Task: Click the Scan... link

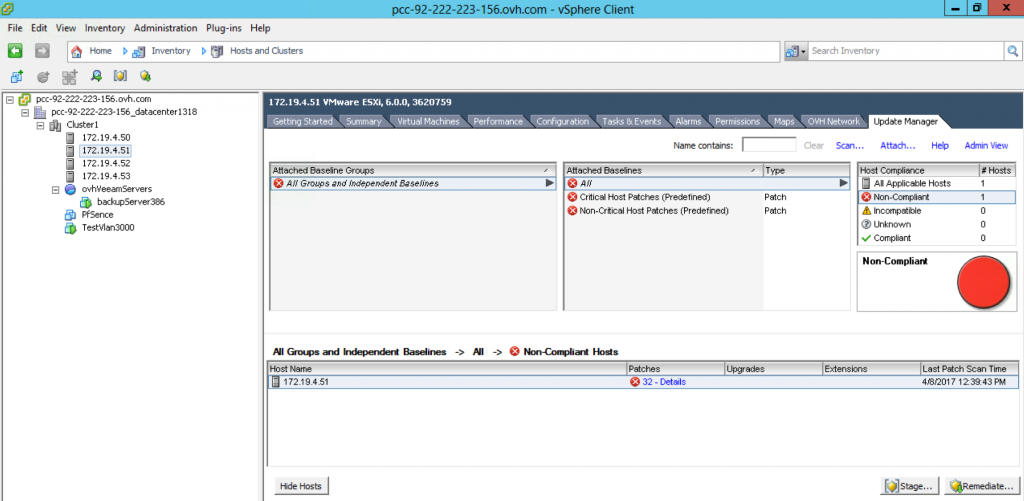Action: click(x=850, y=146)
